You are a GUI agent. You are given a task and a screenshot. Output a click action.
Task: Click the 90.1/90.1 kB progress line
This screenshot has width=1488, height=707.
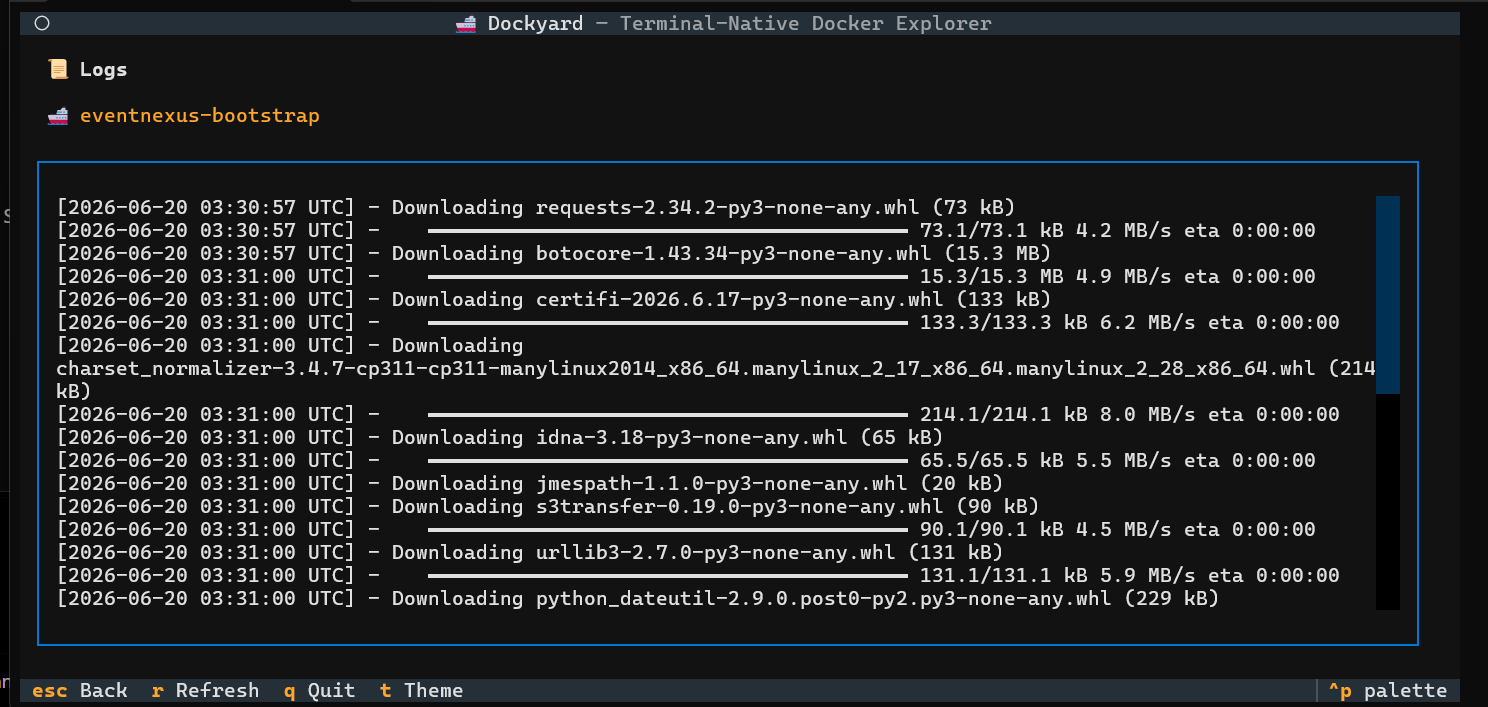(x=686, y=530)
